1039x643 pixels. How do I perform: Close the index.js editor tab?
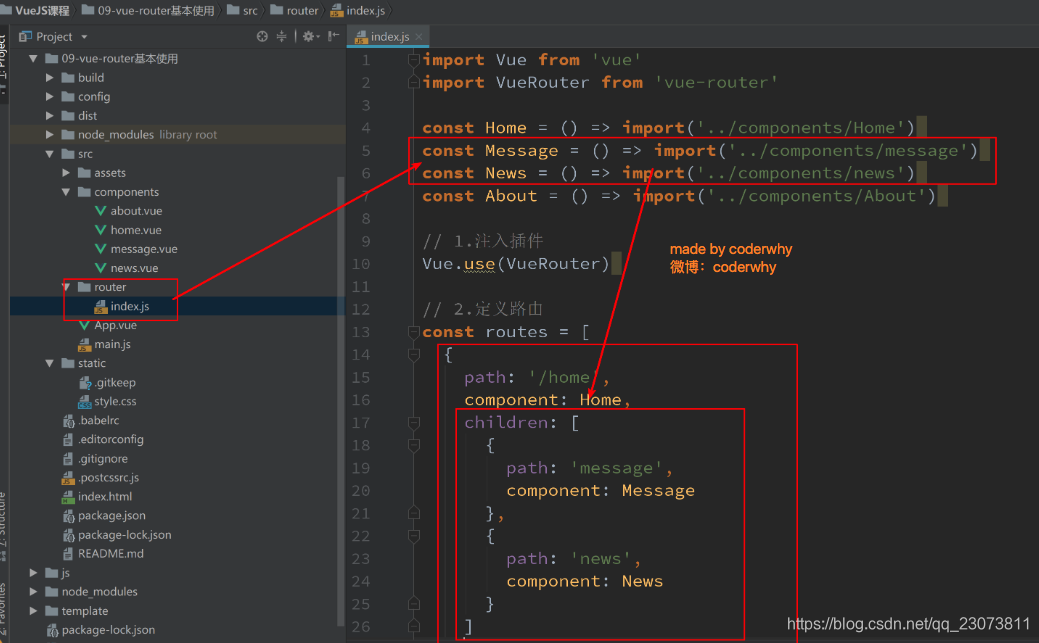[x=419, y=36]
